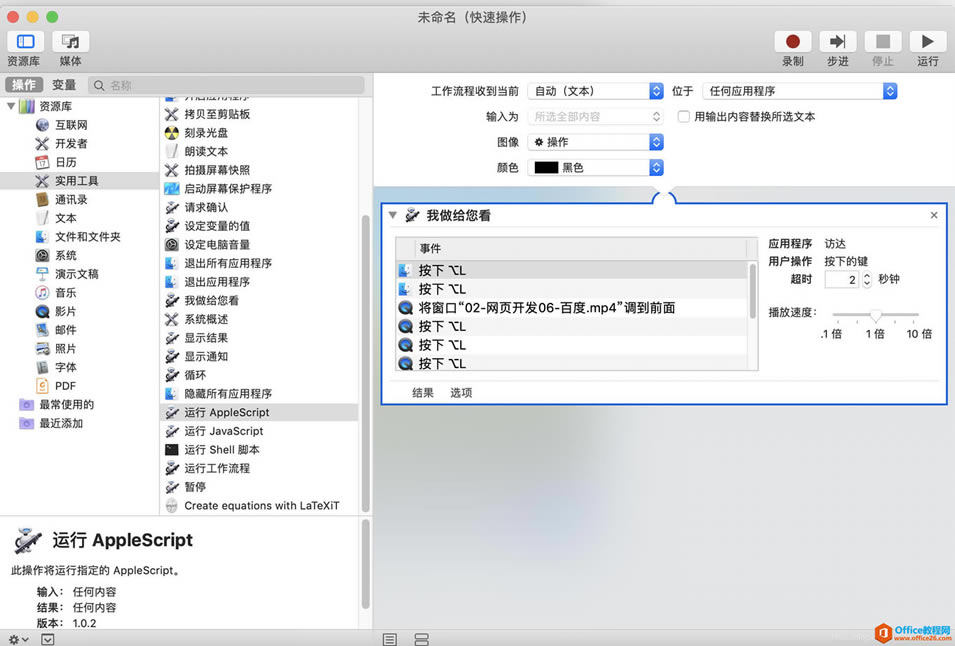Open 结果 tab in action
This screenshot has width=955, height=646.
tap(423, 393)
